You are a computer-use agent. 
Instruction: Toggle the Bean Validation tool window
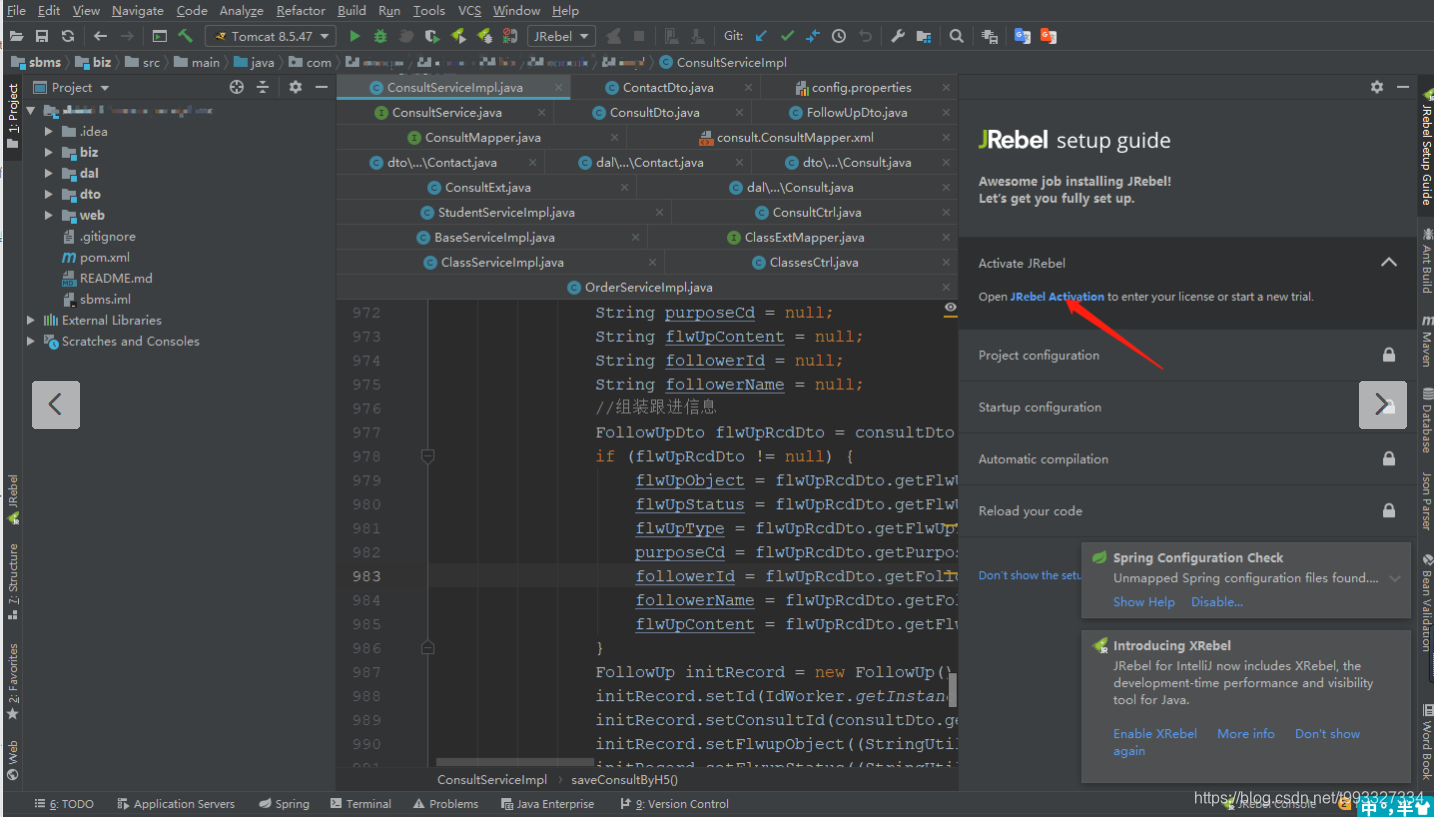pos(1426,603)
